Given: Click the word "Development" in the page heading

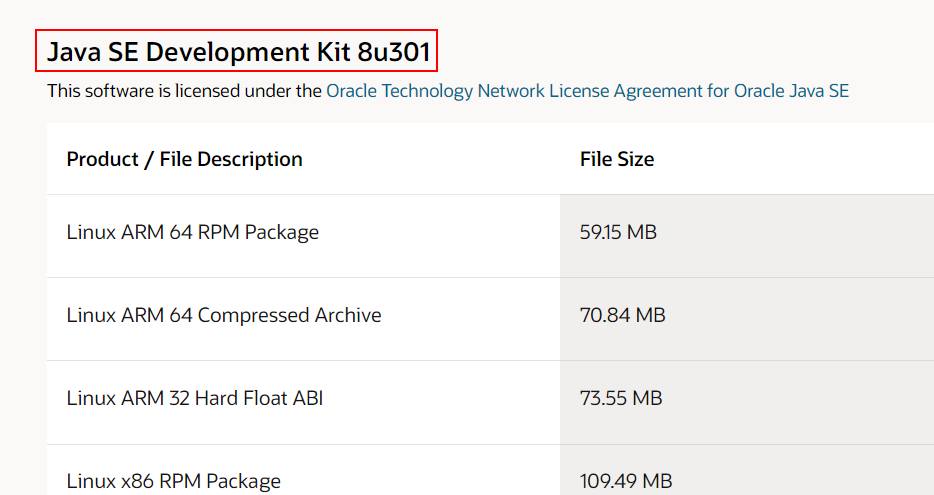Looking at the screenshot, I should (x=228, y=52).
